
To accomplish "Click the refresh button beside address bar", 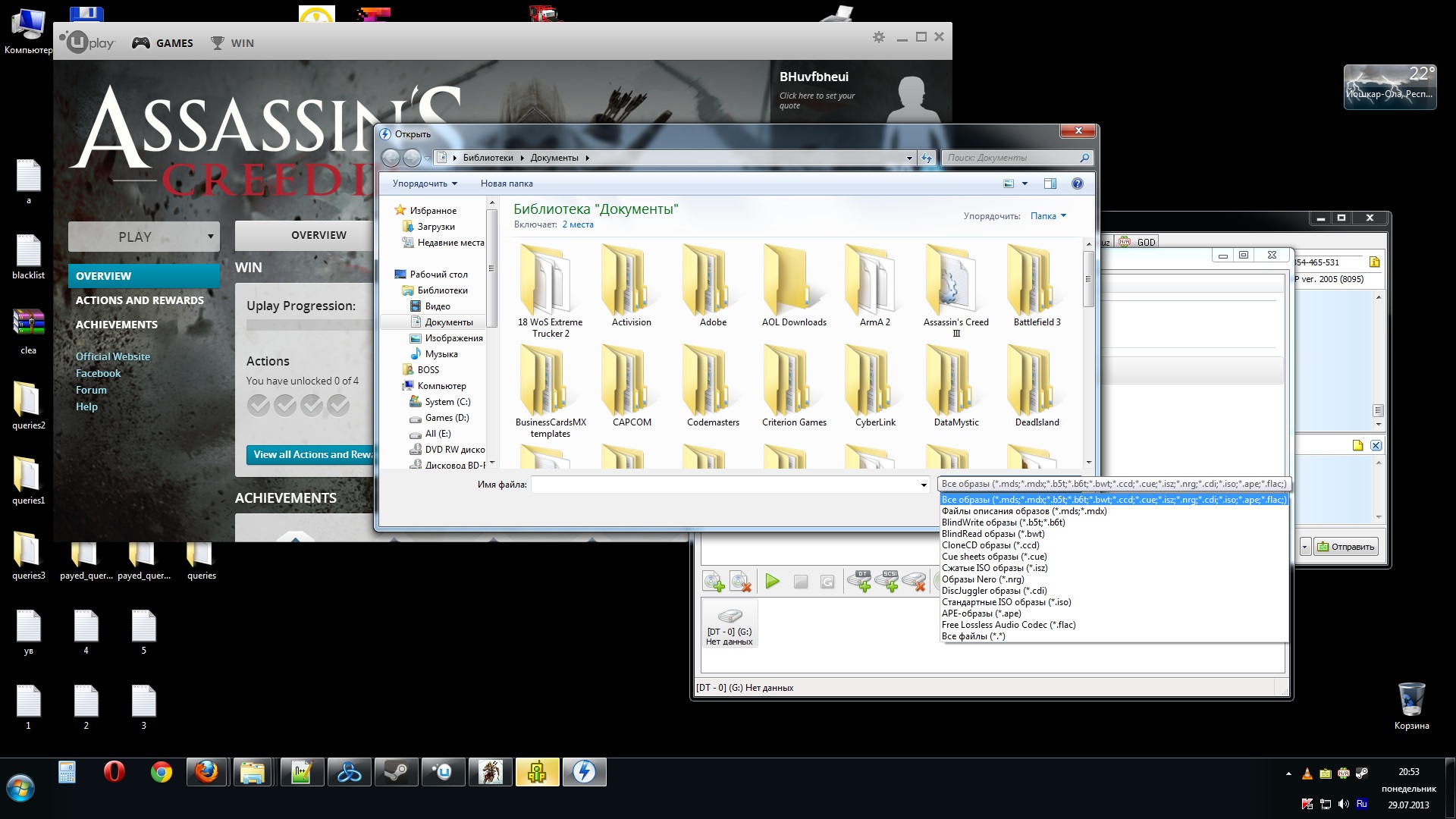I will click(x=926, y=158).
